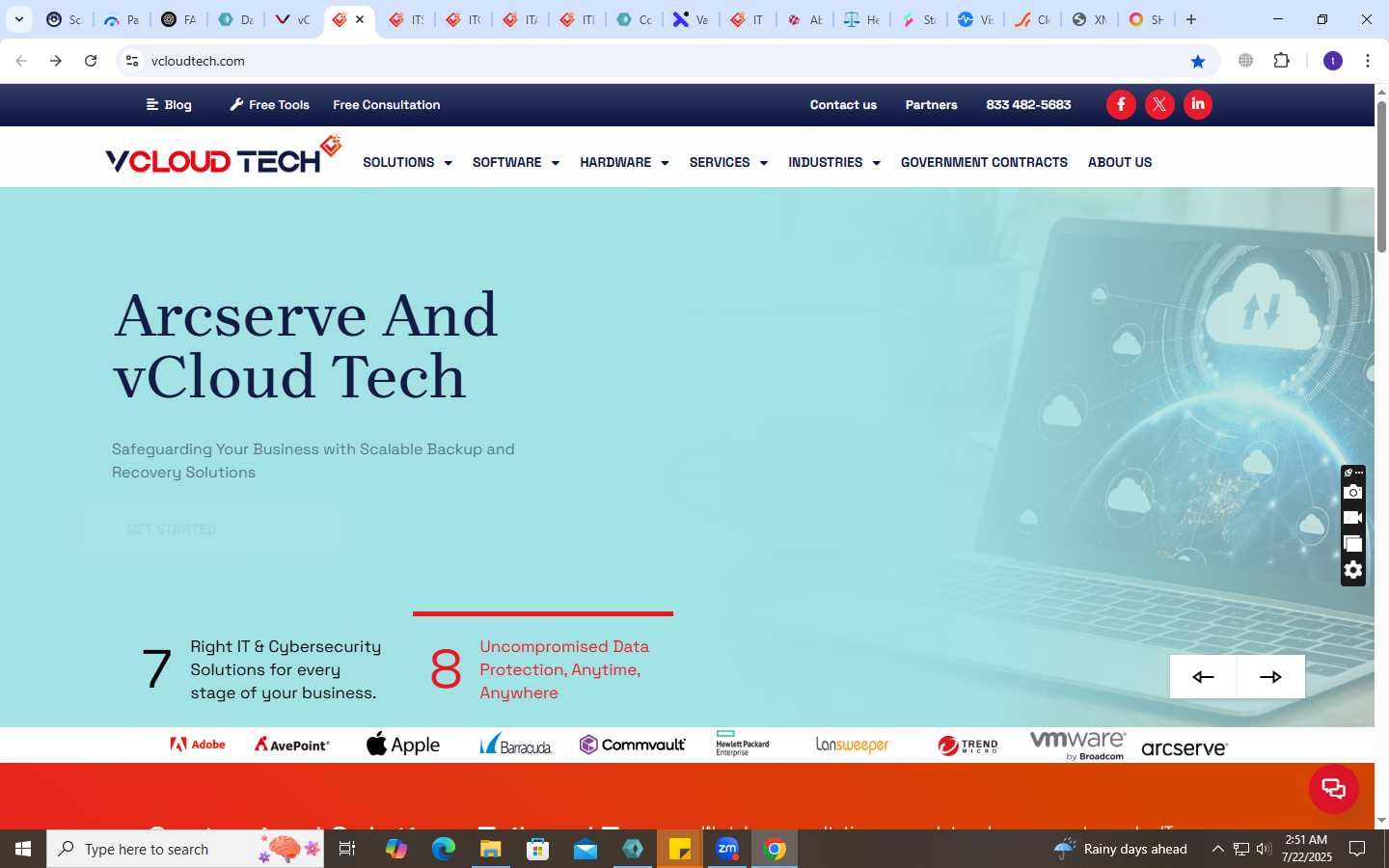Open Free Tools link
Viewport: 1389px width, 868px height.
270,105
